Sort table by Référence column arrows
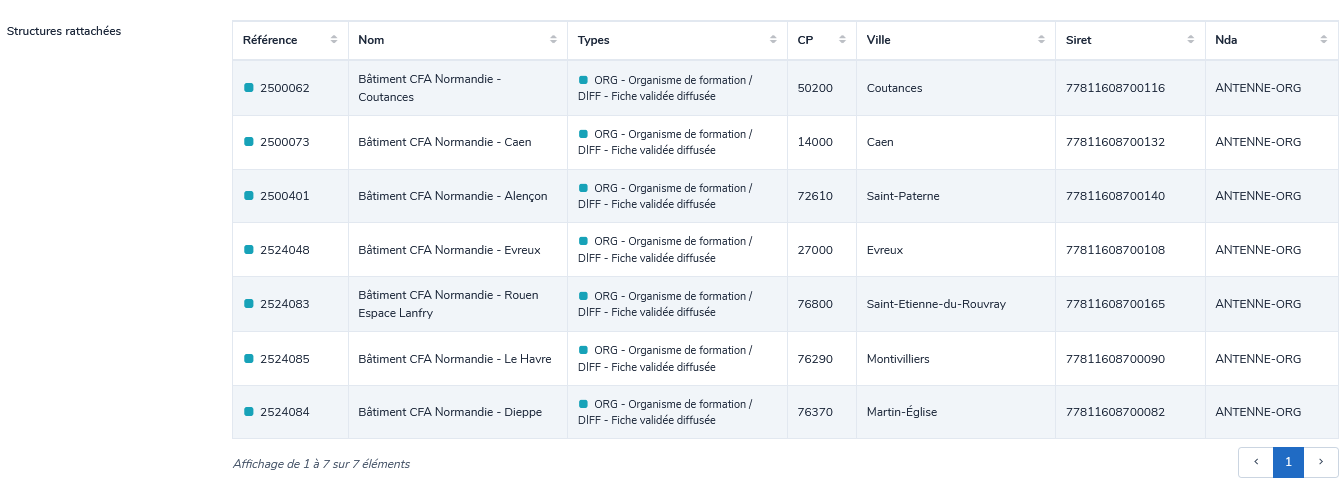Image resolution: width=1342 pixels, height=482 pixels. point(334,40)
